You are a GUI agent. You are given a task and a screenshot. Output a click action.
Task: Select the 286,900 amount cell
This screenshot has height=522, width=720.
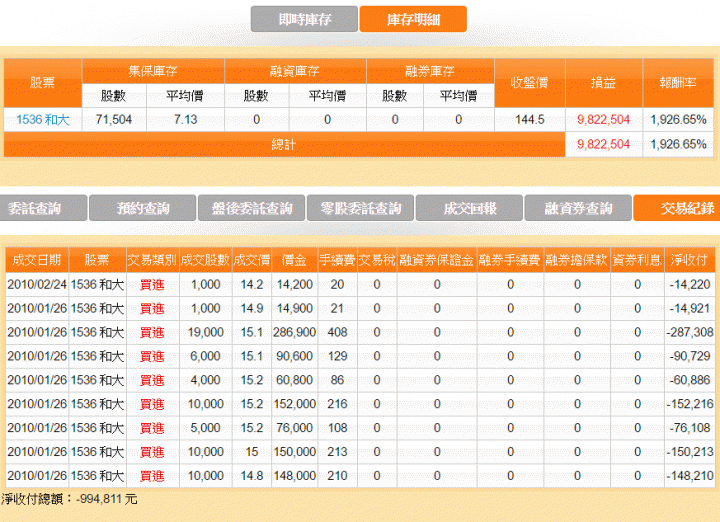click(294, 332)
